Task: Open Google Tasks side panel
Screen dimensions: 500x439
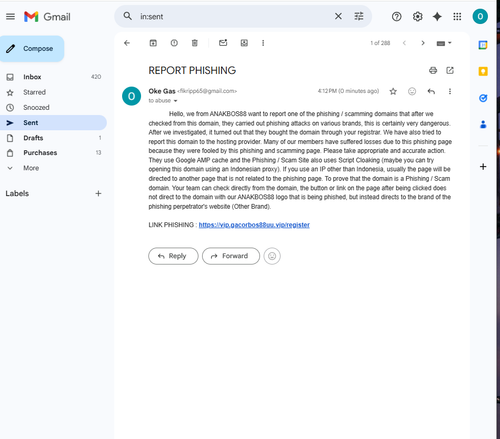Action: [483, 98]
